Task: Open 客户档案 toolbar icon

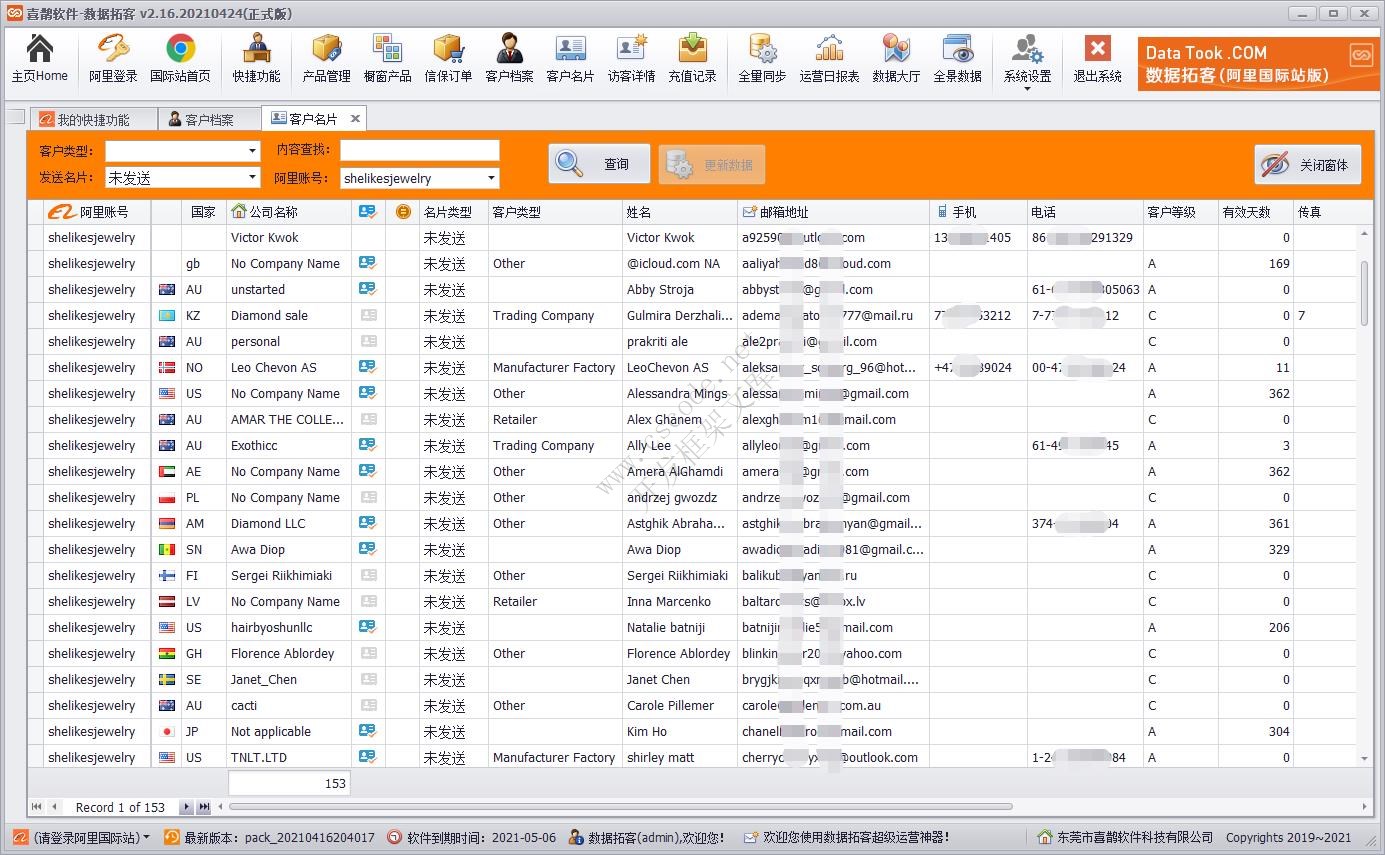Action: pos(509,59)
